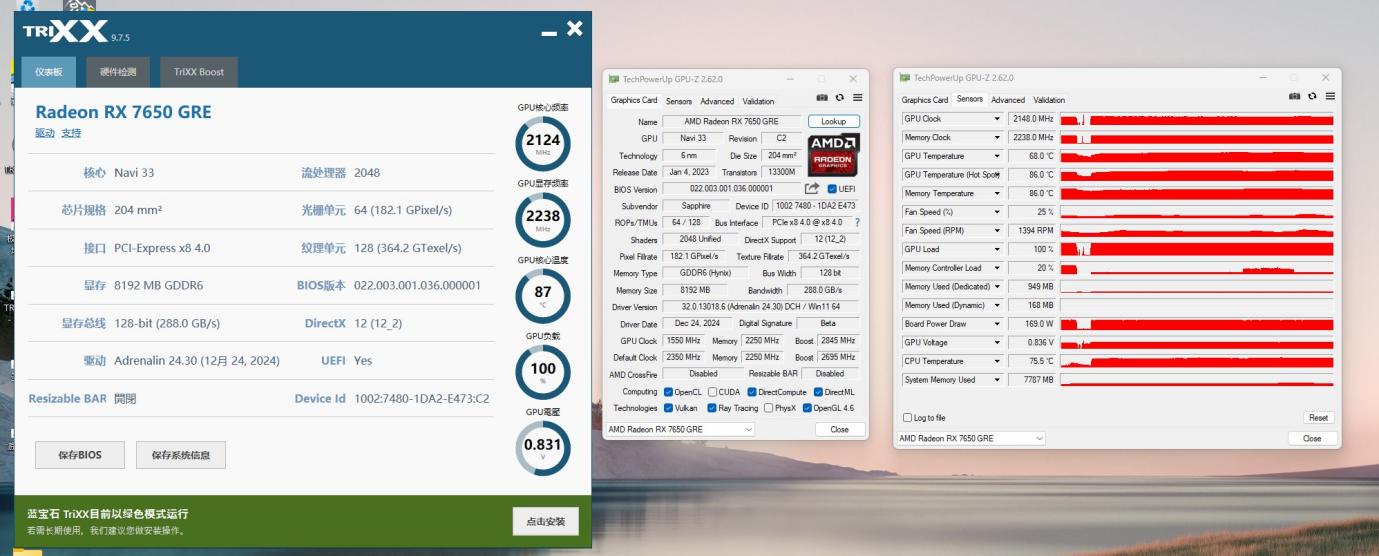Open the 支持 link in TriXX
Screen dimensions: 1379x556
71,133
